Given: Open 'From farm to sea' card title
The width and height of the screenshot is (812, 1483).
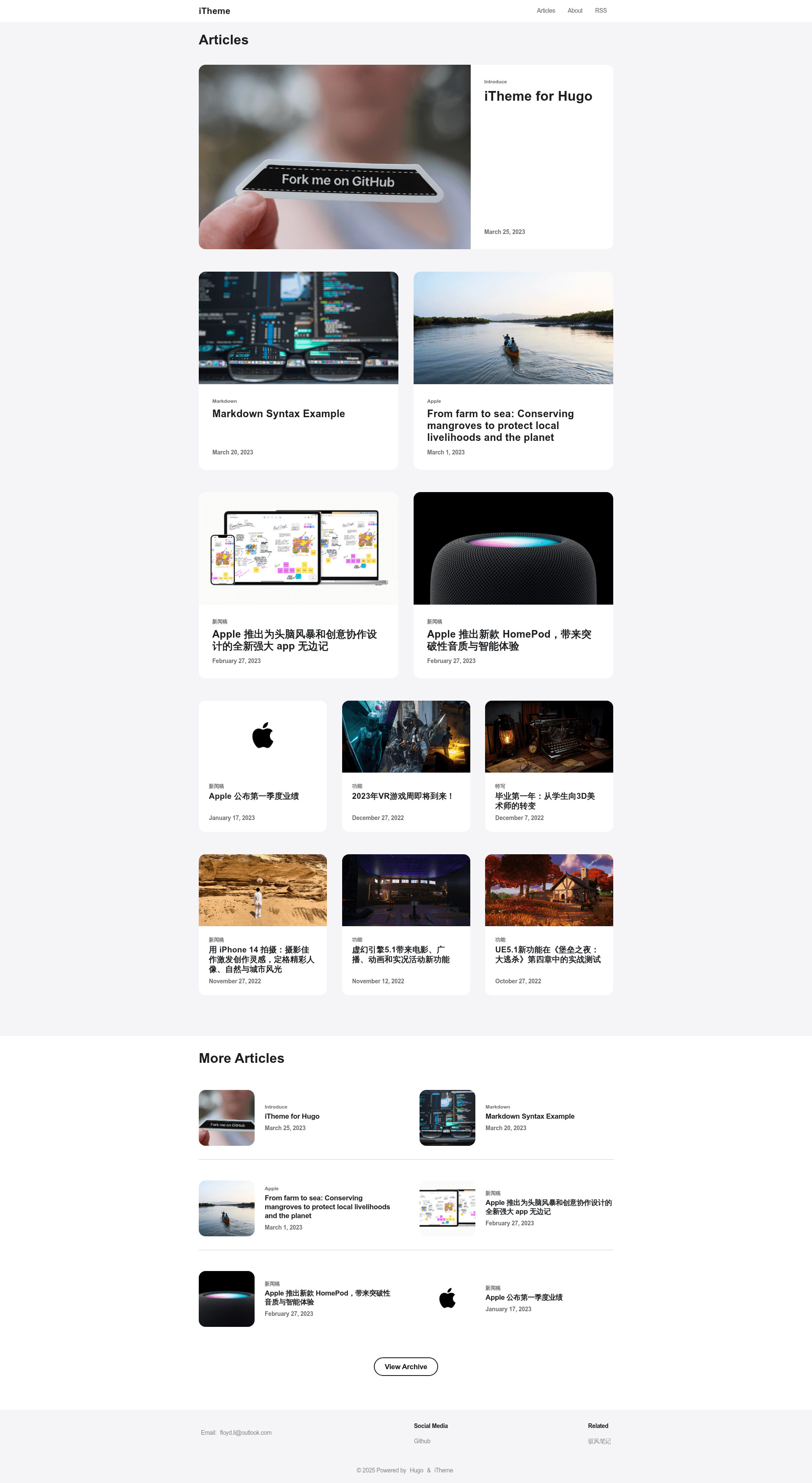Looking at the screenshot, I should (x=499, y=426).
